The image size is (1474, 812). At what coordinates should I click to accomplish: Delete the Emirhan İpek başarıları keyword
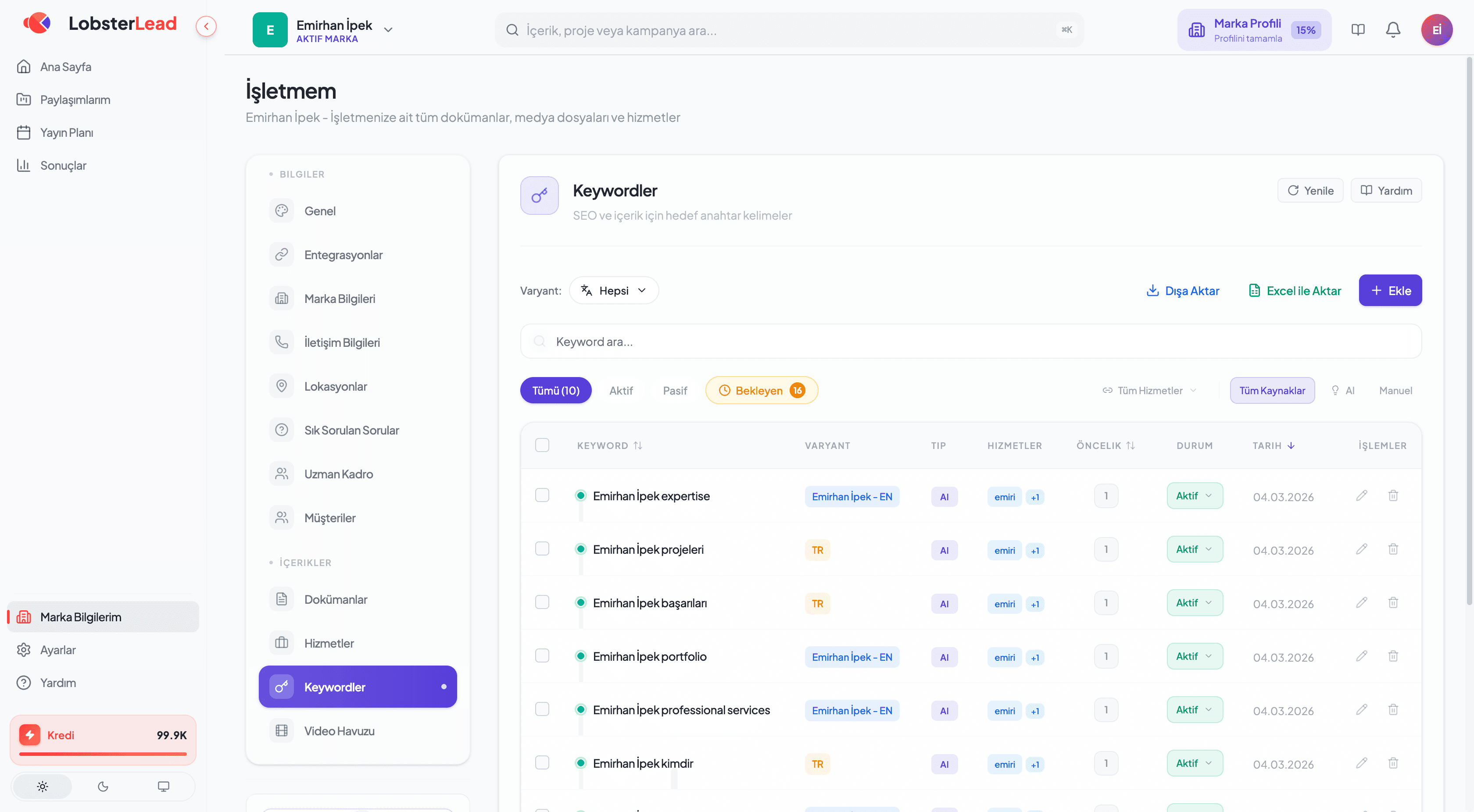(x=1393, y=602)
